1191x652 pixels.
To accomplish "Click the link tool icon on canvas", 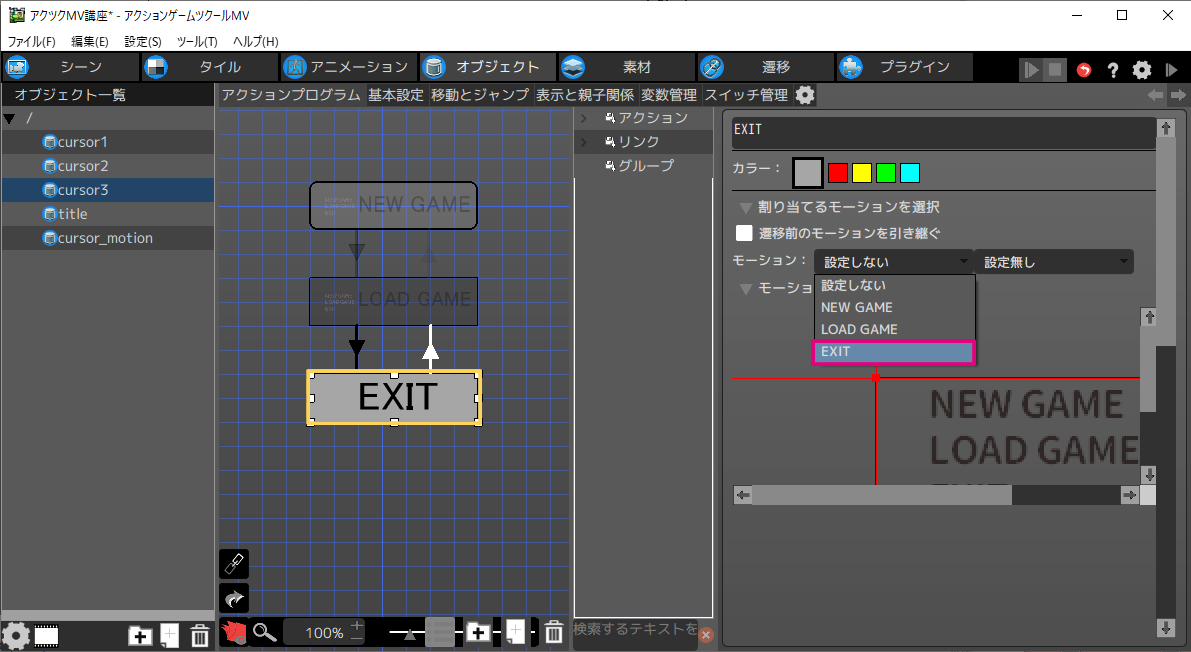I will [x=233, y=564].
